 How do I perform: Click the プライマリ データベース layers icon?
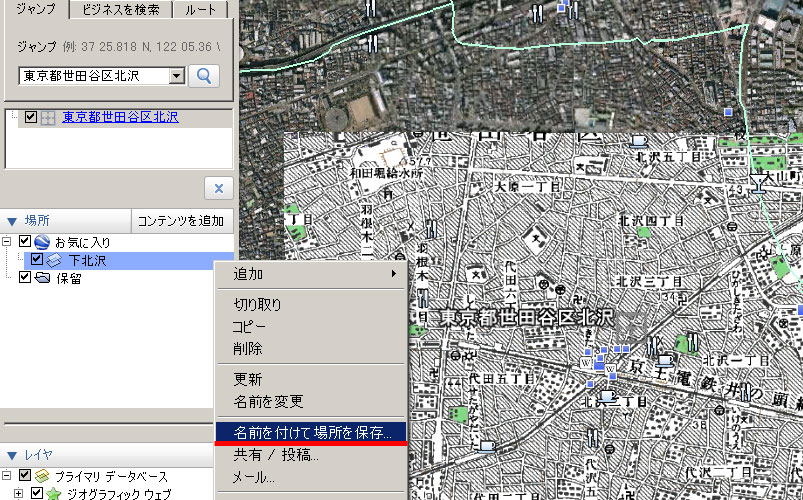click(42, 476)
